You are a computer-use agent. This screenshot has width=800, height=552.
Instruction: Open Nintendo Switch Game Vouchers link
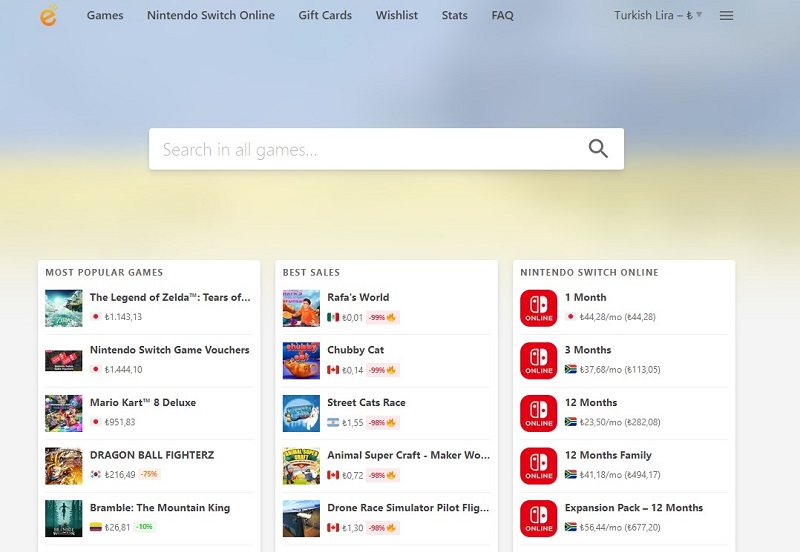coord(170,350)
